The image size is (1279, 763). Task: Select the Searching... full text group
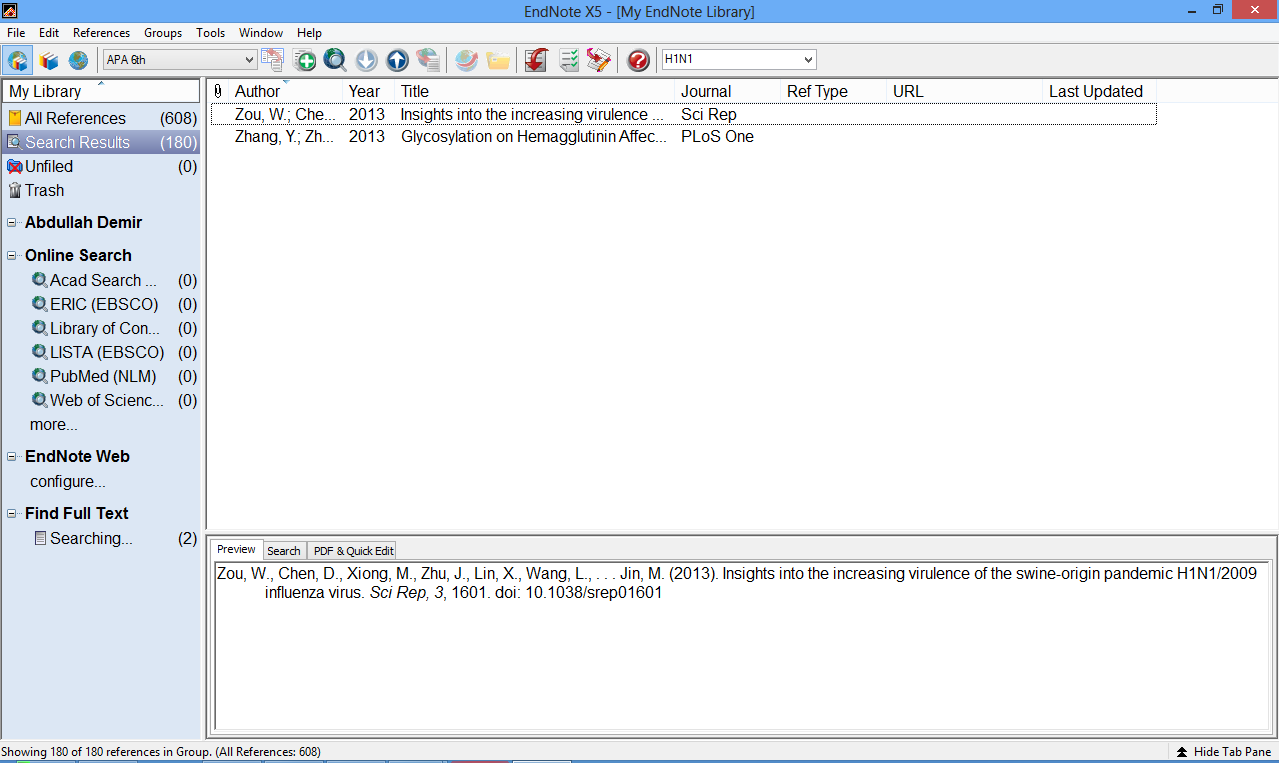click(x=114, y=538)
